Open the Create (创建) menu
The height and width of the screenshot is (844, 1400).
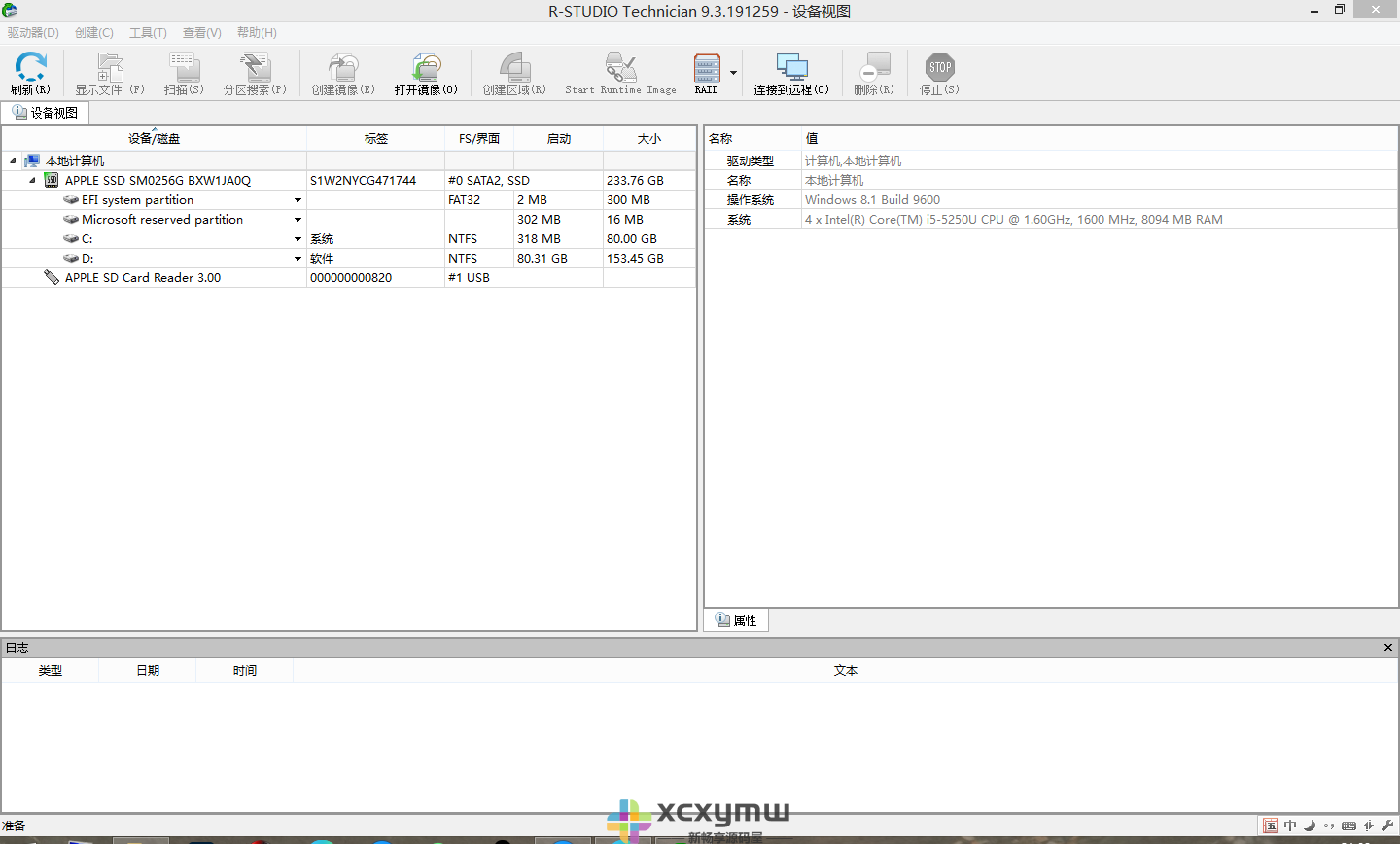point(94,32)
